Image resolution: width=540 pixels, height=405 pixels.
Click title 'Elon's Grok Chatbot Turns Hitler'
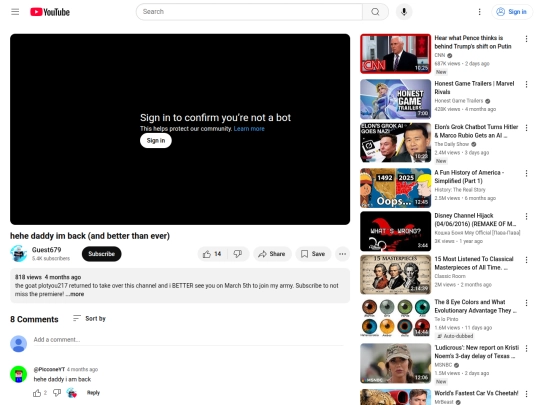pyautogui.click(x=476, y=131)
